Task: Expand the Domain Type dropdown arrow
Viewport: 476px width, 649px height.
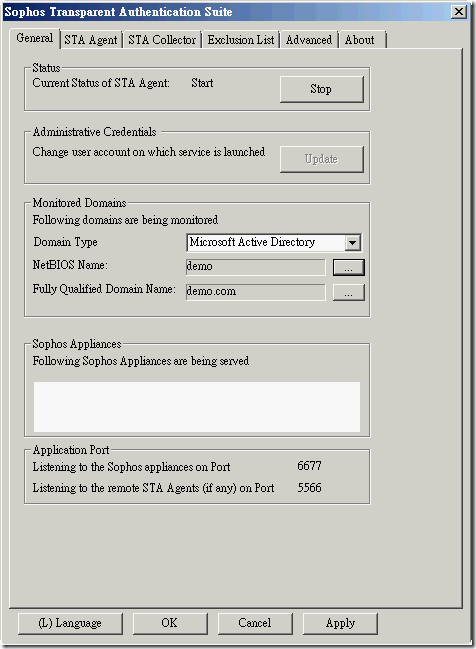Action: [x=353, y=243]
